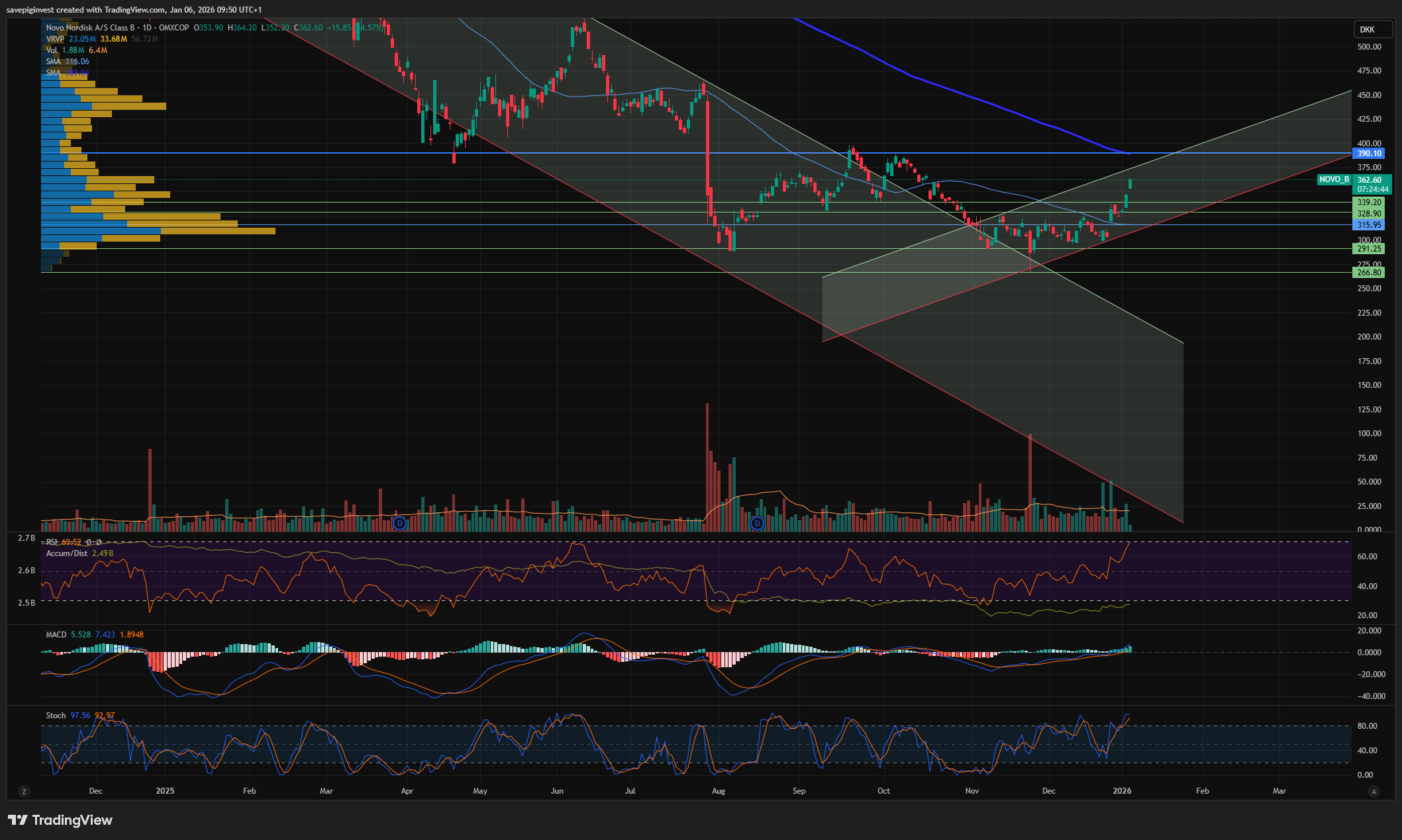This screenshot has width=1402, height=840.
Task: Click the TradingView logo at the bottom
Action: (60, 820)
